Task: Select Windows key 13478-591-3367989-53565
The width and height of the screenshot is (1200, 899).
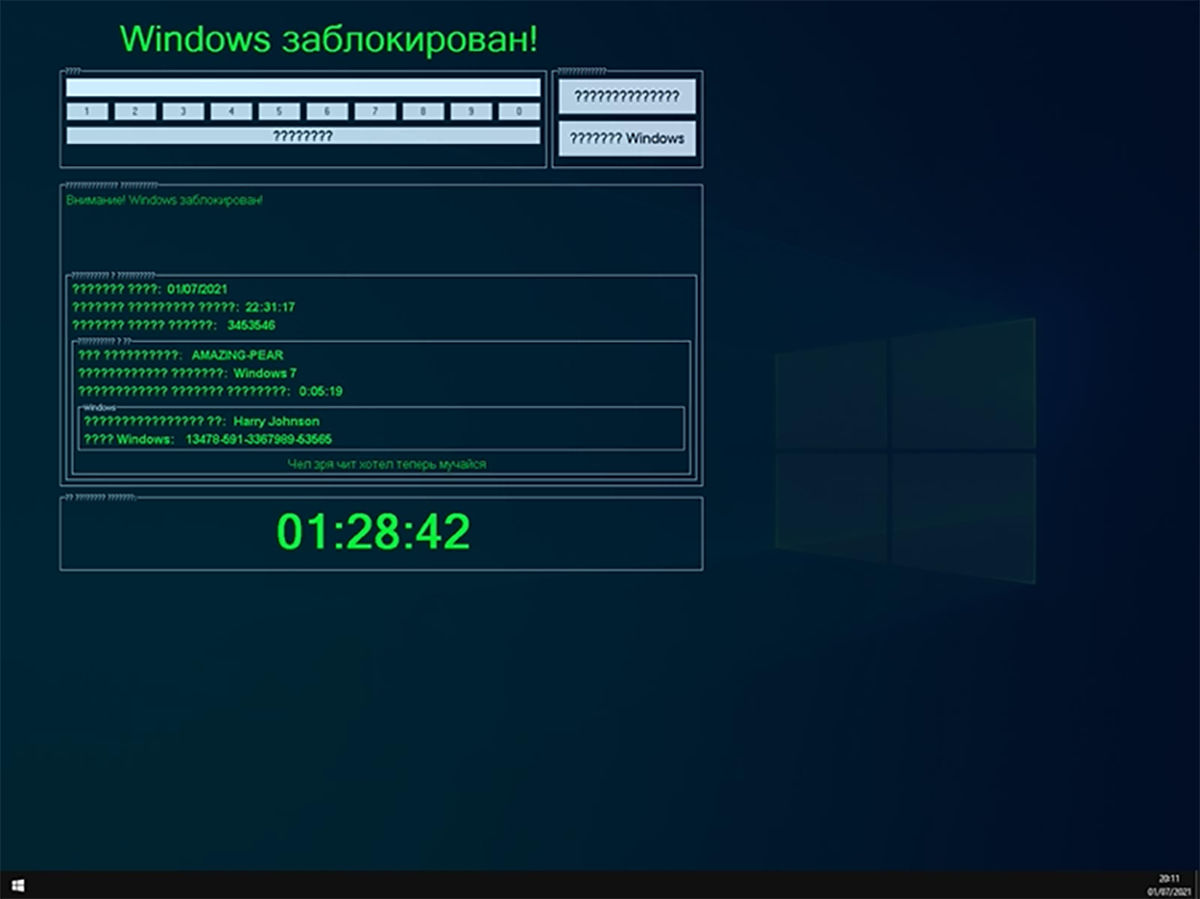Action: coord(259,439)
